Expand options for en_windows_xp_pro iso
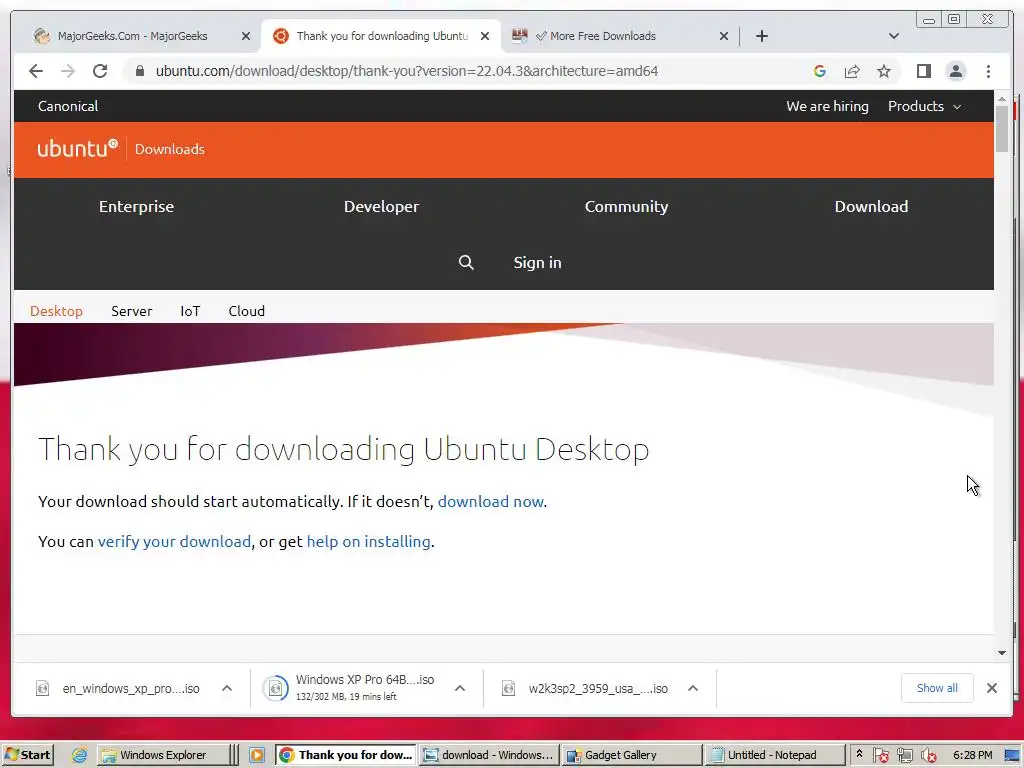The width and height of the screenshot is (1024, 768). tap(227, 688)
